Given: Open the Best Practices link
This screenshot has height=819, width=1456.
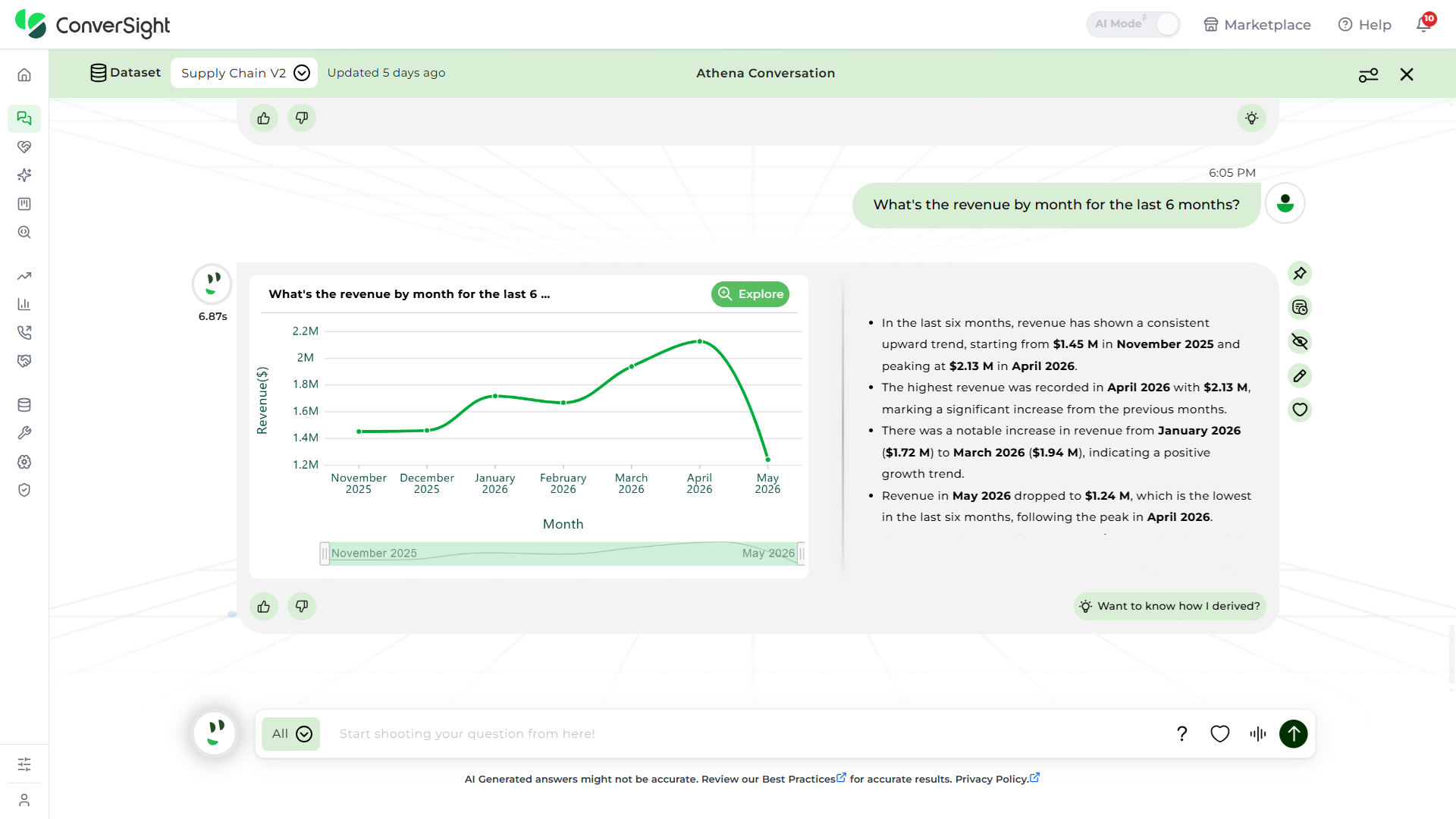Looking at the screenshot, I should click(804, 779).
